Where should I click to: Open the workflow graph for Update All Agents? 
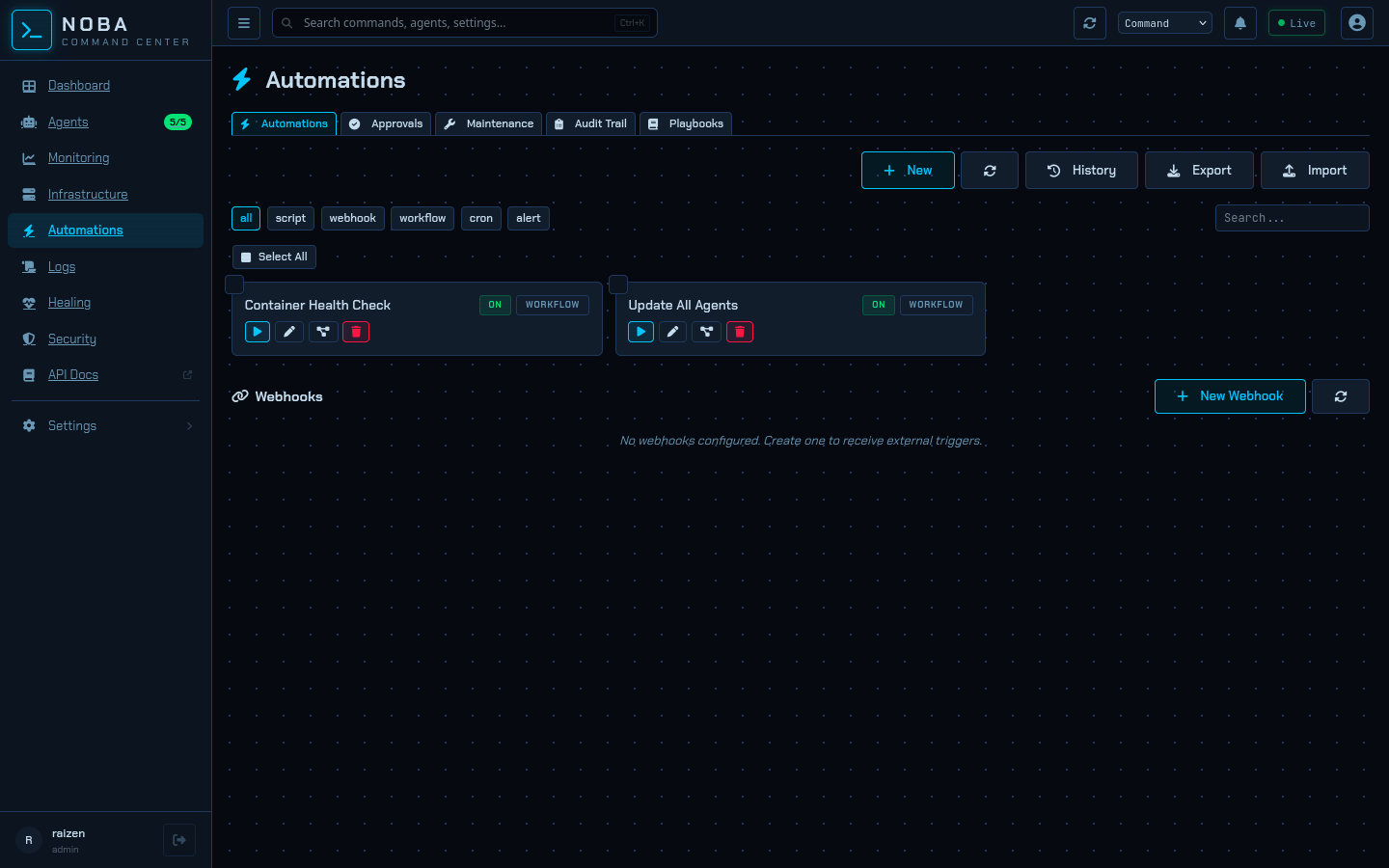tap(706, 332)
